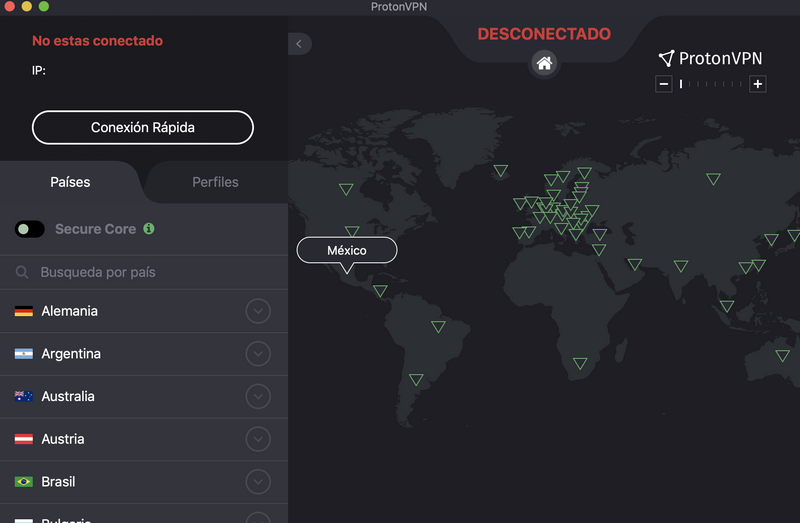The image size is (800, 523).
Task: Zoom out the map with minus button
Action: click(x=663, y=84)
